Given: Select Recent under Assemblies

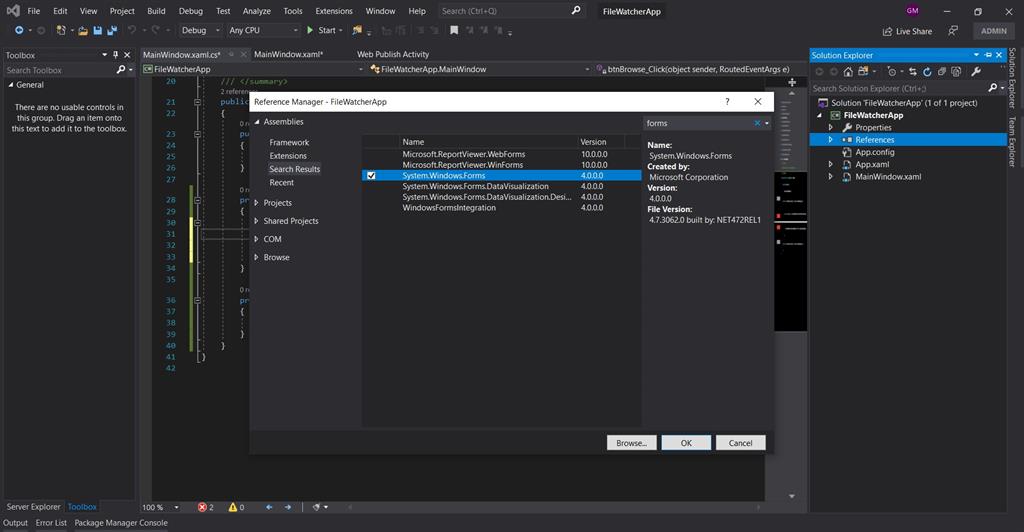Looking at the screenshot, I should click(x=281, y=183).
